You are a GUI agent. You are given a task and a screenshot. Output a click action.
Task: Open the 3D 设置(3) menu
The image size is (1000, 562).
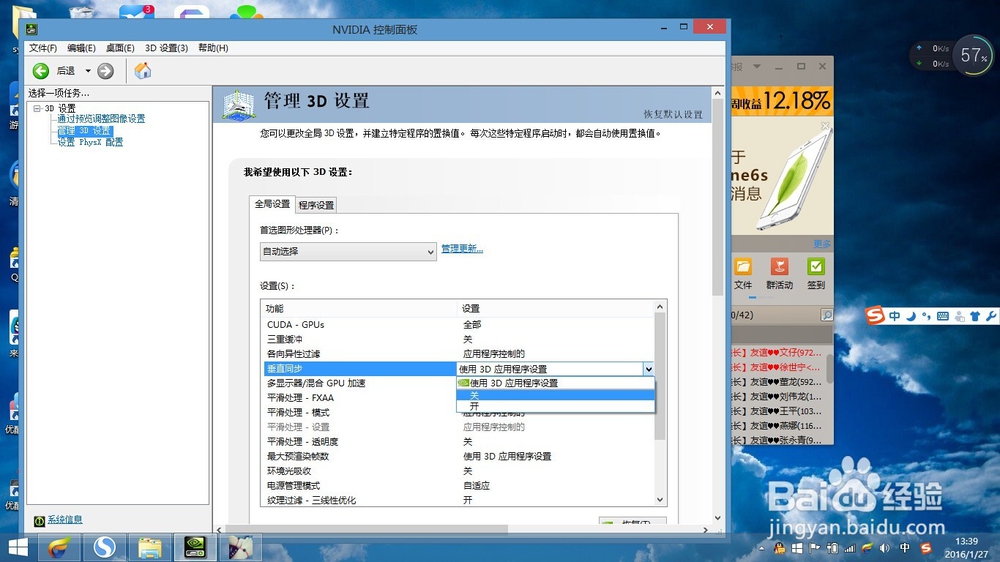[x=166, y=48]
